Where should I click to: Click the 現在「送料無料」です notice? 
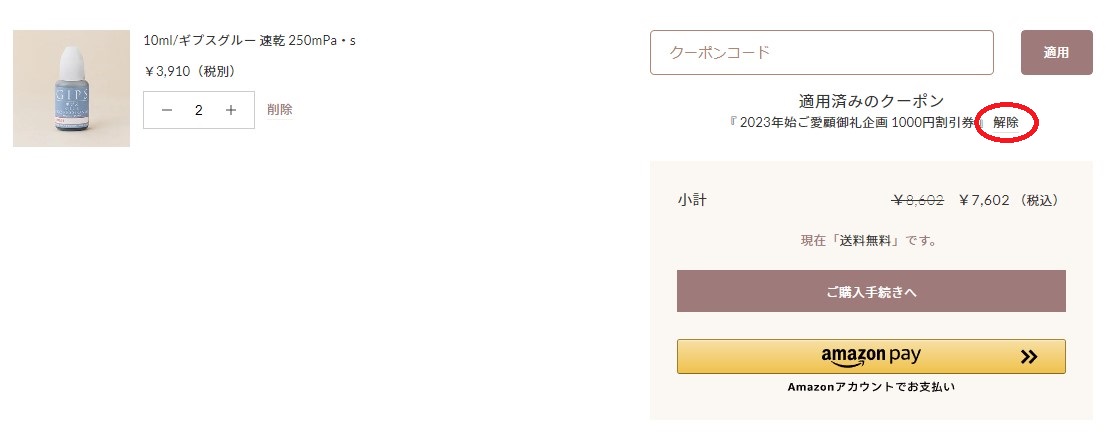pos(871,241)
